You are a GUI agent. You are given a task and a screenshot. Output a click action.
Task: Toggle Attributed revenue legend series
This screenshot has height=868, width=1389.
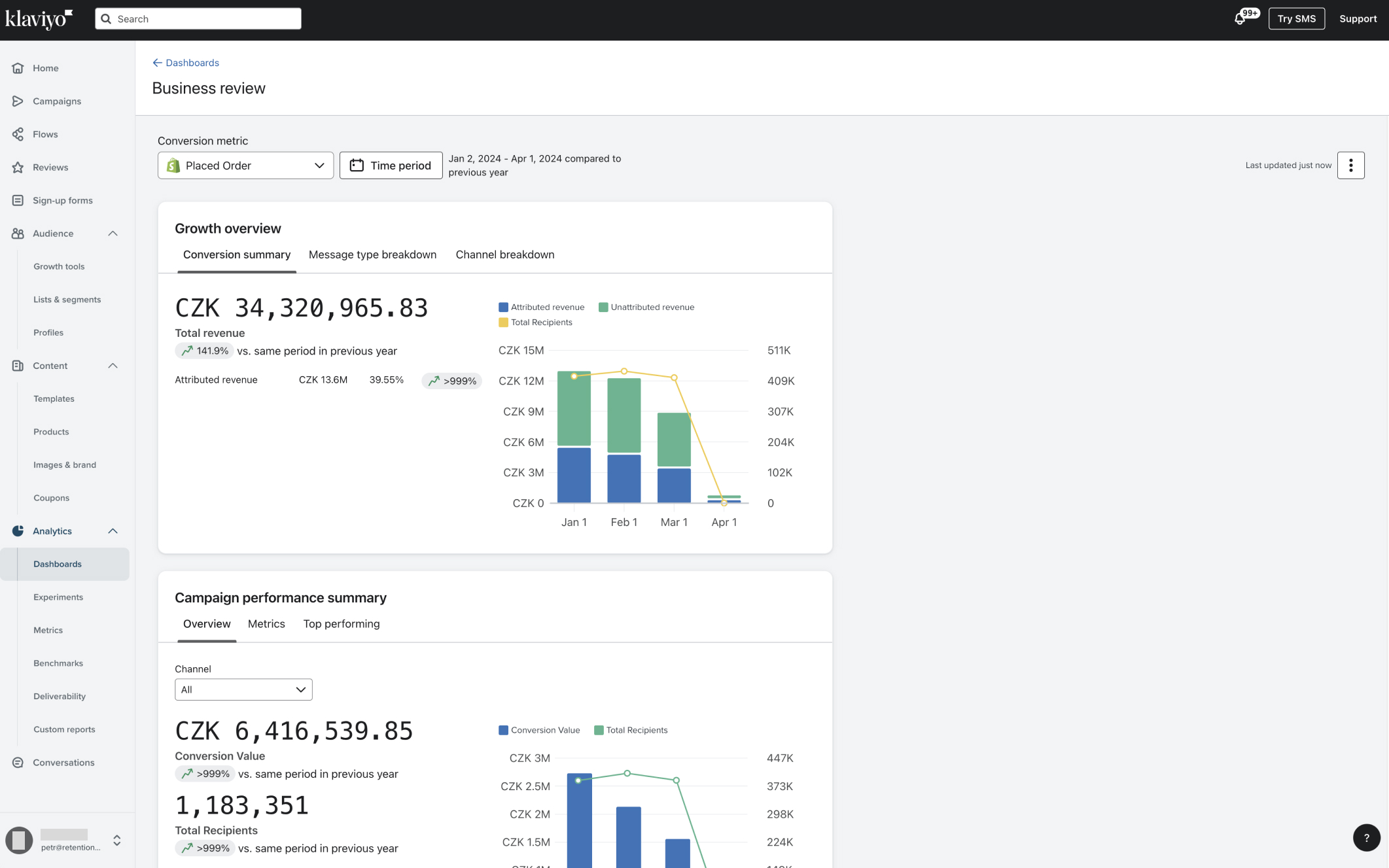click(x=541, y=307)
